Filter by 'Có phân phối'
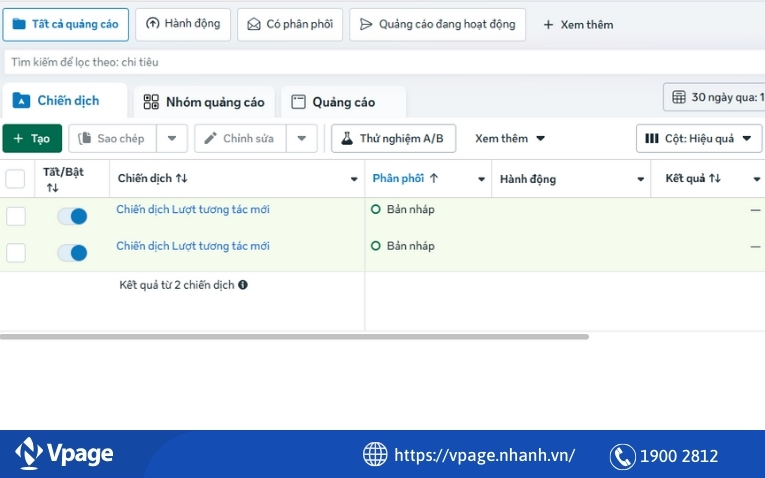Image resolution: width=765 pixels, height=478 pixels. tap(290, 24)
